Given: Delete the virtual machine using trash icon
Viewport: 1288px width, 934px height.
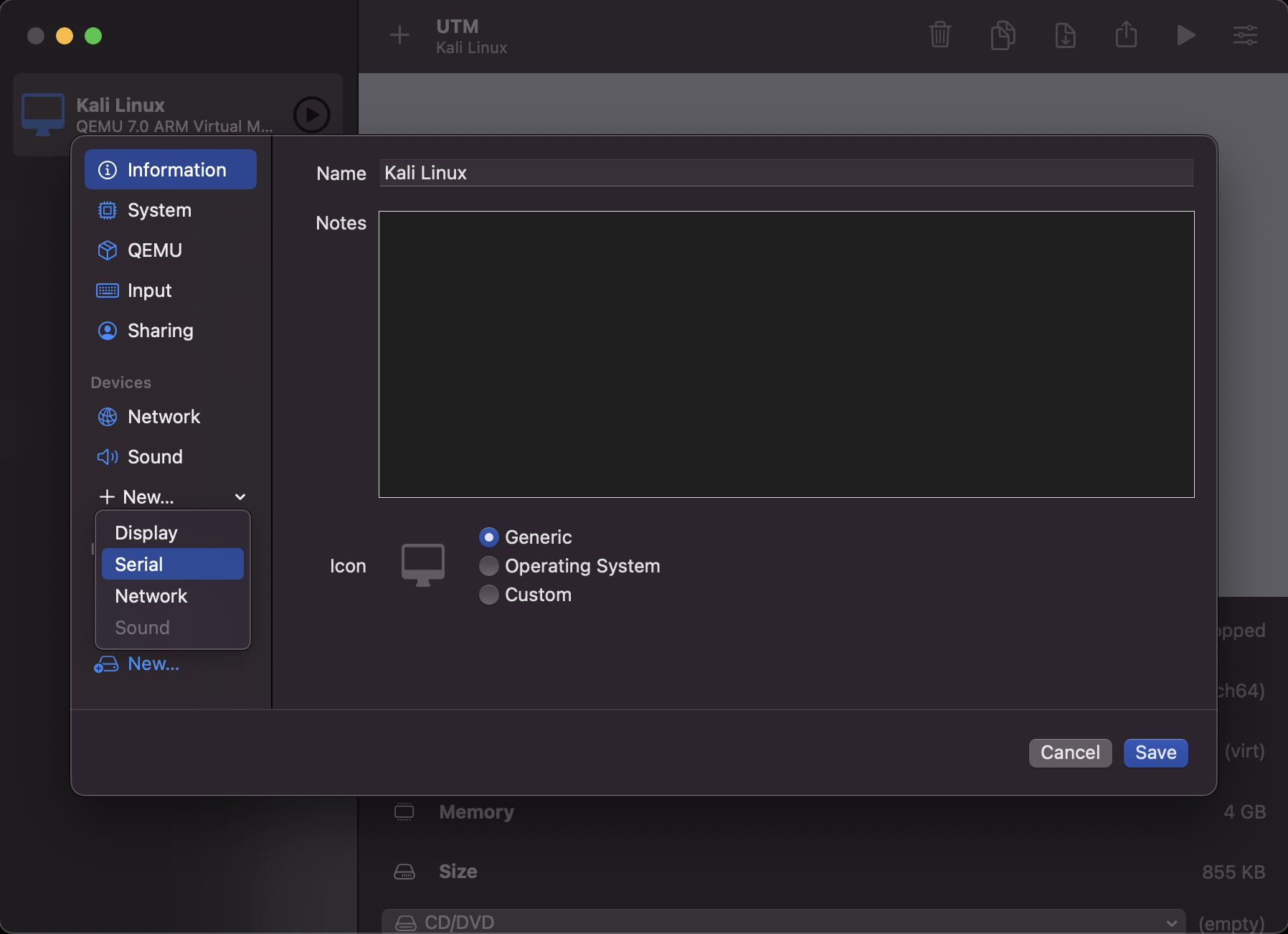Looking at the screenshot, I should 939,35.
